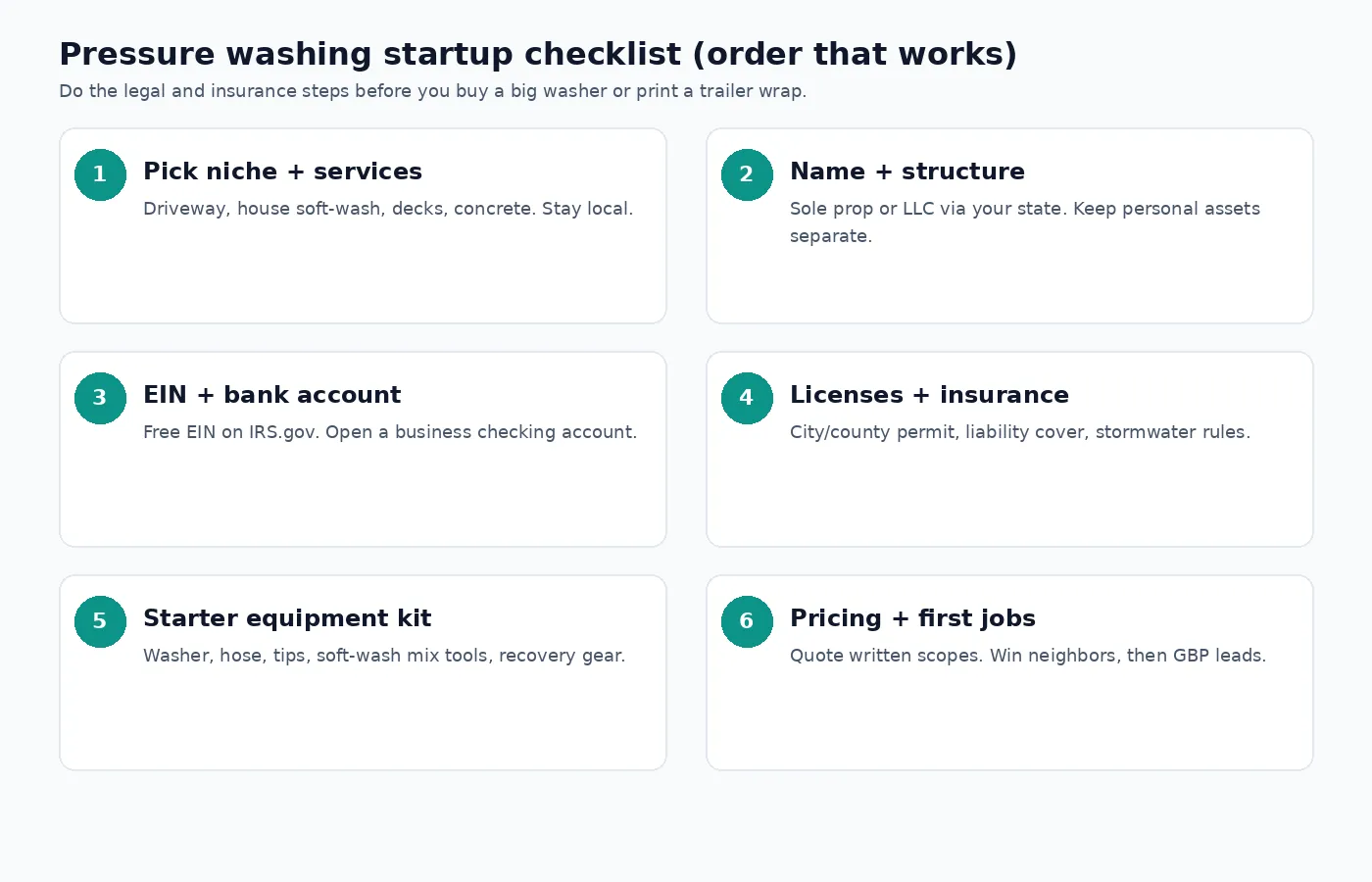1372x882 pixels.
Task: Click the 'Quote written scopes' description text
Action: click(x=1028, y=656)
